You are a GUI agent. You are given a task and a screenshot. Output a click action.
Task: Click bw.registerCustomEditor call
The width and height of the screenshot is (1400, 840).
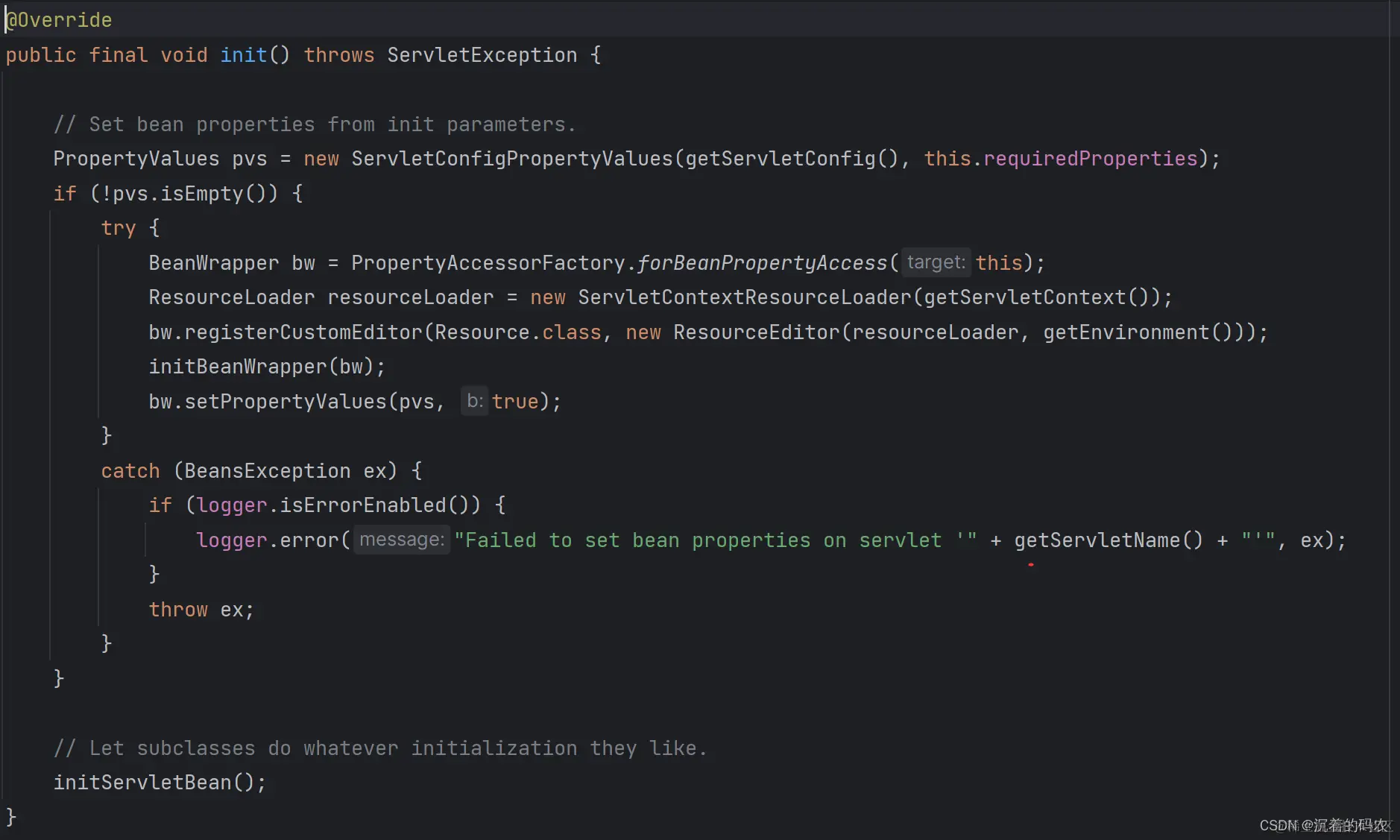tap(286, 332)
